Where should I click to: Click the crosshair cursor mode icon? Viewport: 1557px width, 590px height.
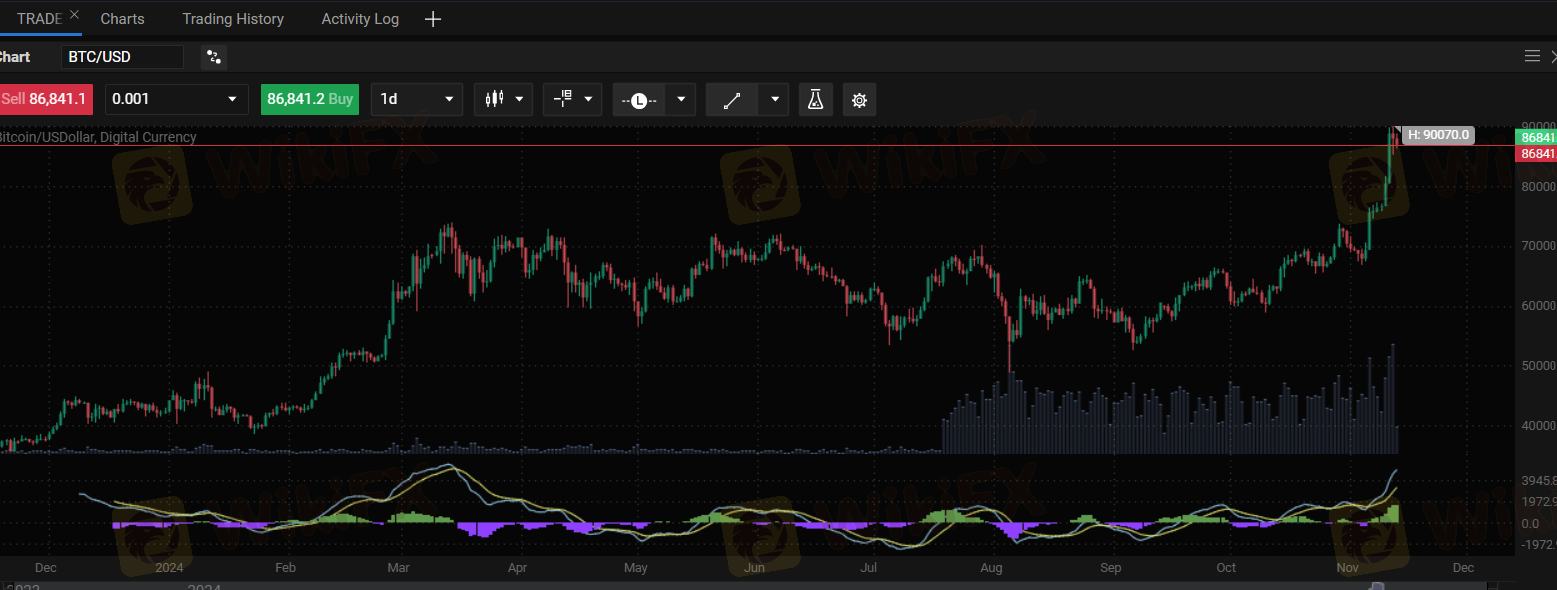point(562,99)
